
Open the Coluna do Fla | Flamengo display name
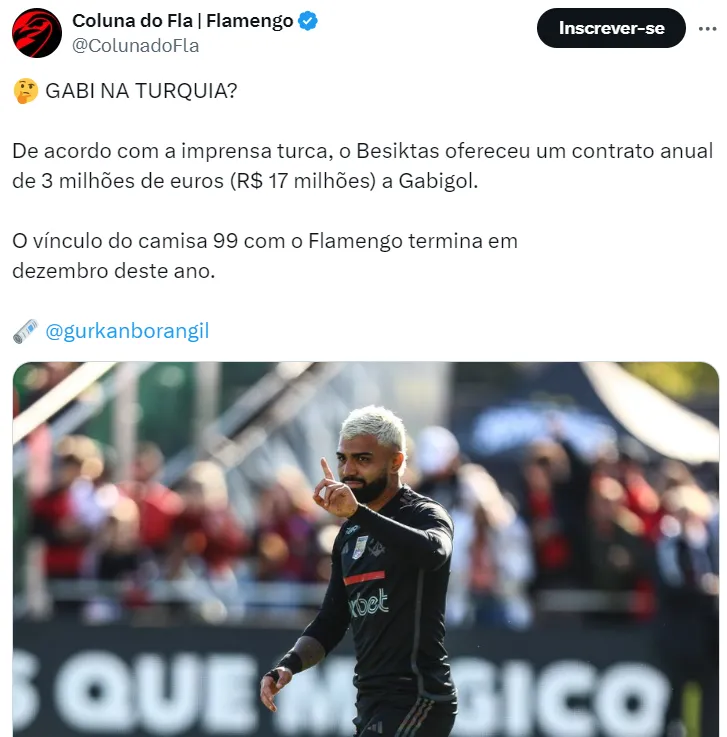[182, 21]
